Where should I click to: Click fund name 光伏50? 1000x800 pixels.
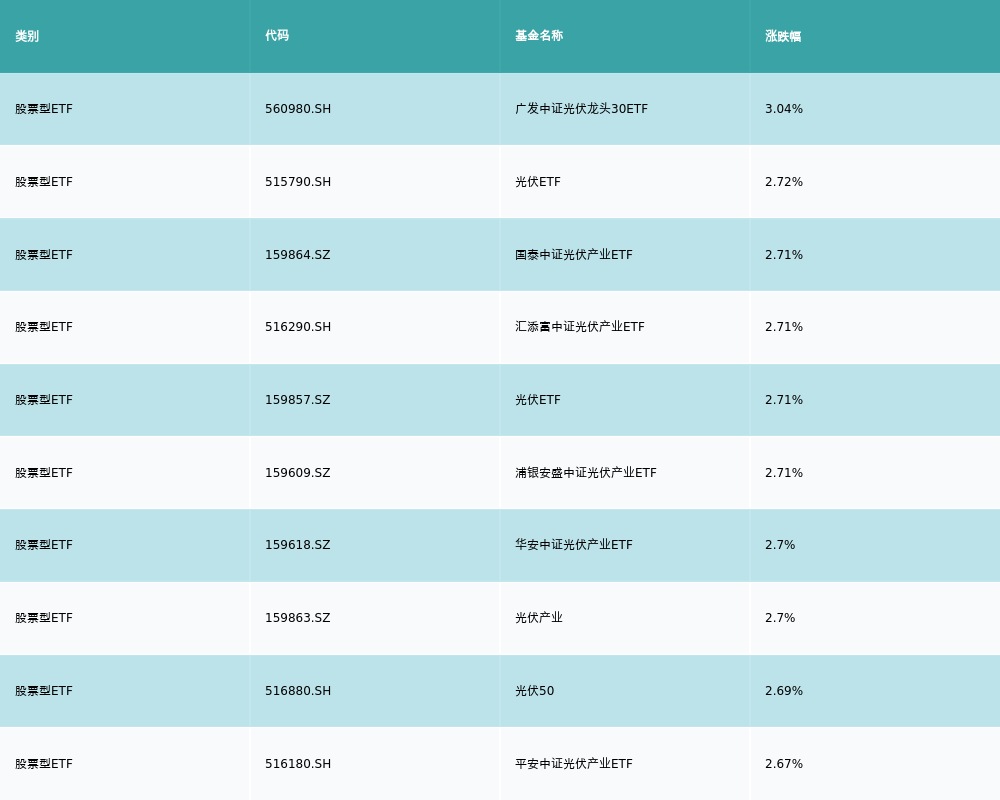534,691
